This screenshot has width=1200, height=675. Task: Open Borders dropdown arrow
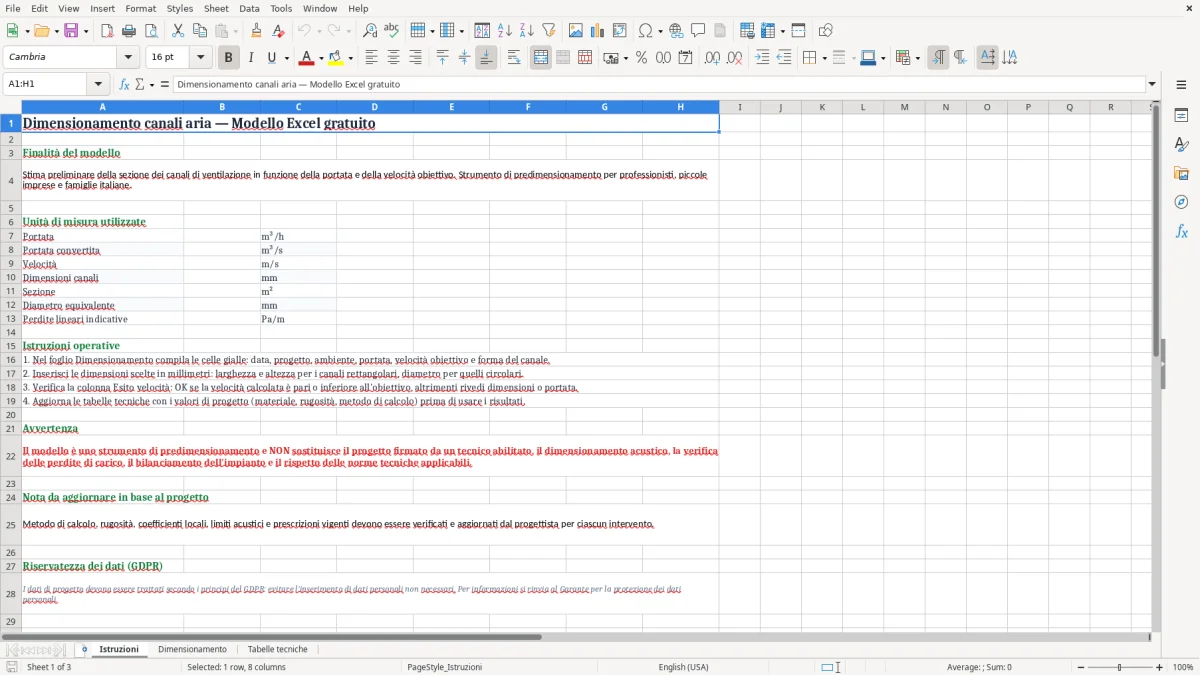[824, 58]
